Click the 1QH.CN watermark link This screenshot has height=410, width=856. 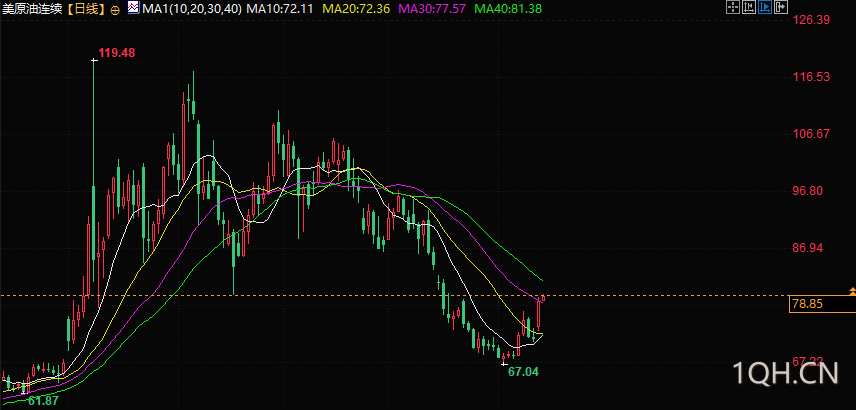click(786, 374)
